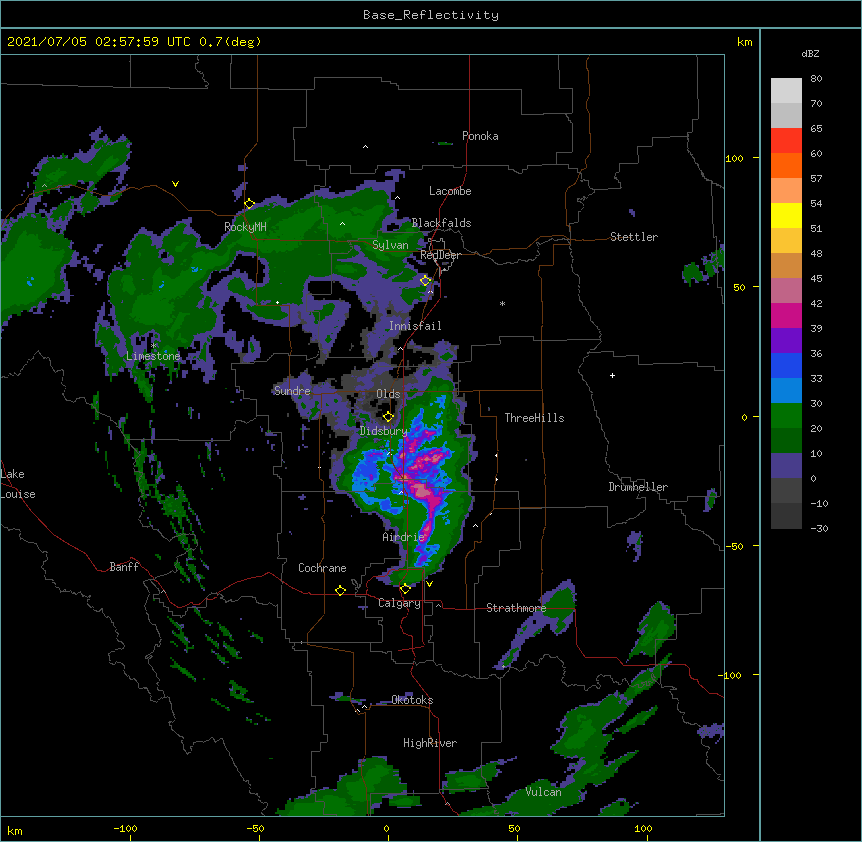Click the -50 label on the vertical axis
This screenshot has height=842, width=862.
734,546
